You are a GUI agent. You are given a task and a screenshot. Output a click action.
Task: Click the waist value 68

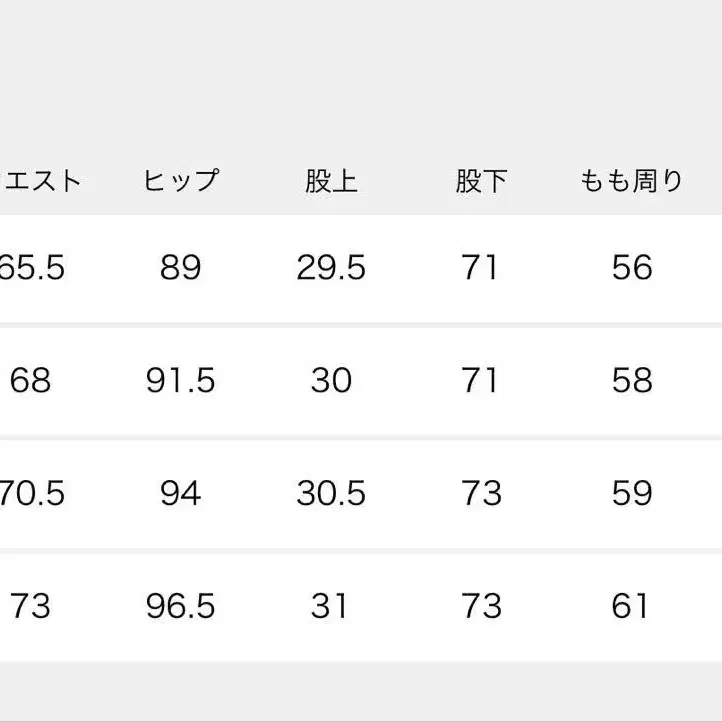coord(30,381)
